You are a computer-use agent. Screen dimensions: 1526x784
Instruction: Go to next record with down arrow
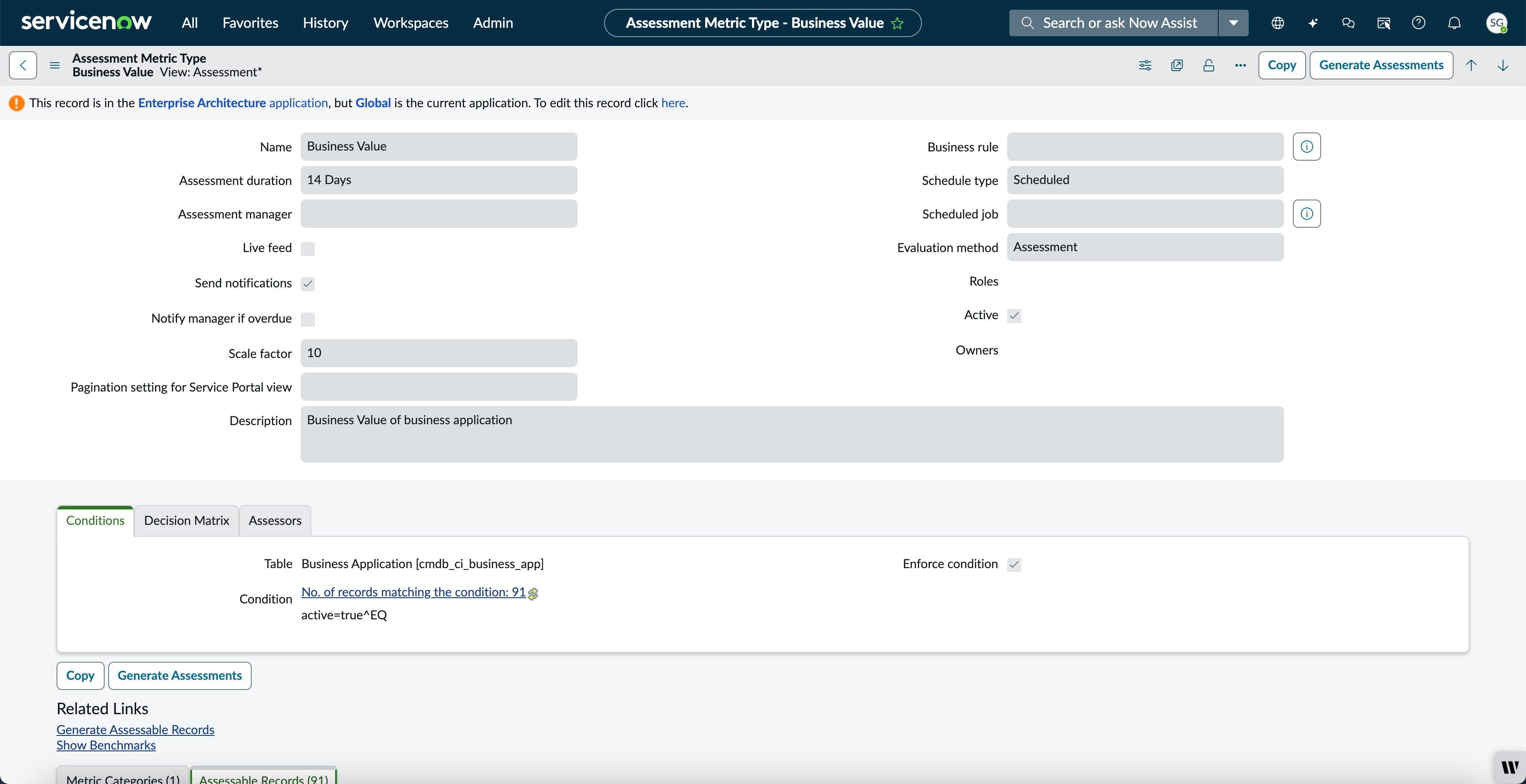(1503, 65)
